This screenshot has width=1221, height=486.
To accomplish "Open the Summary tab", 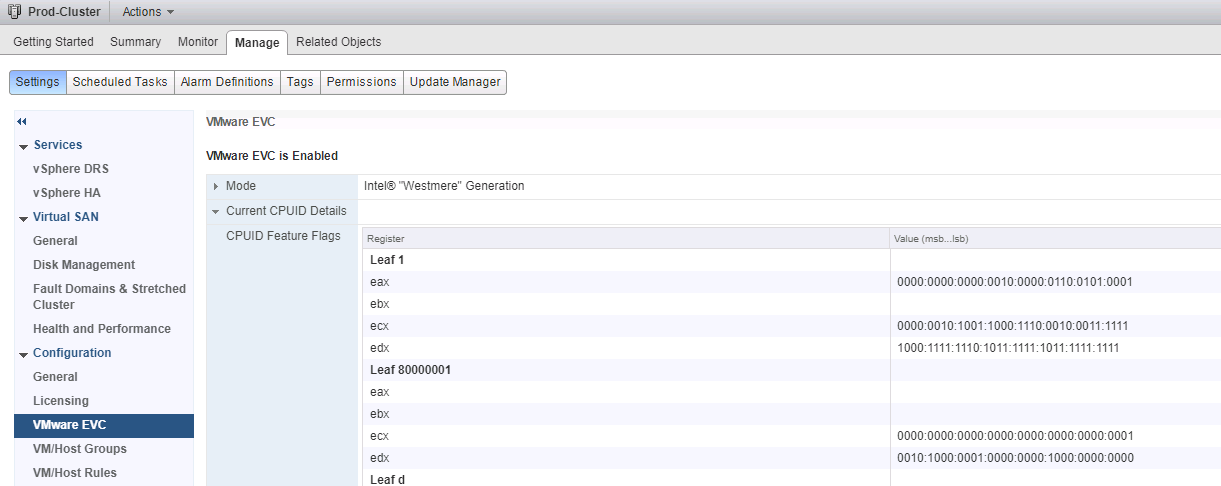I will pos(135,42).
